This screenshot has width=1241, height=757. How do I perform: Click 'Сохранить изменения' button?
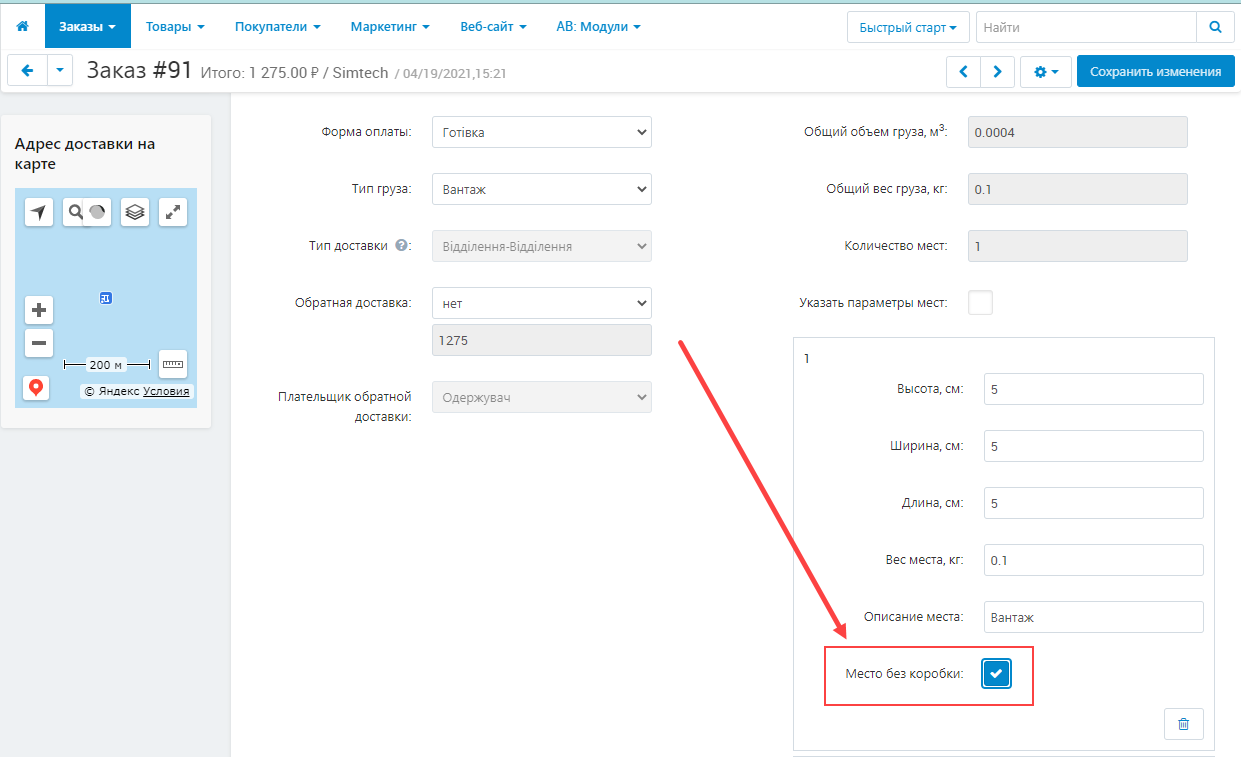tap(1155, 72)
